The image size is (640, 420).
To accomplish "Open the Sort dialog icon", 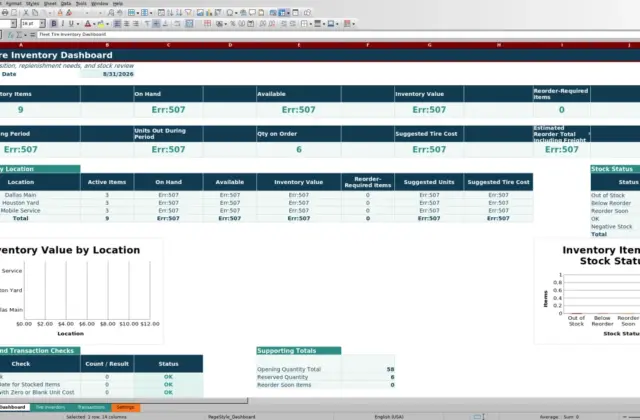I will (161, 13).
